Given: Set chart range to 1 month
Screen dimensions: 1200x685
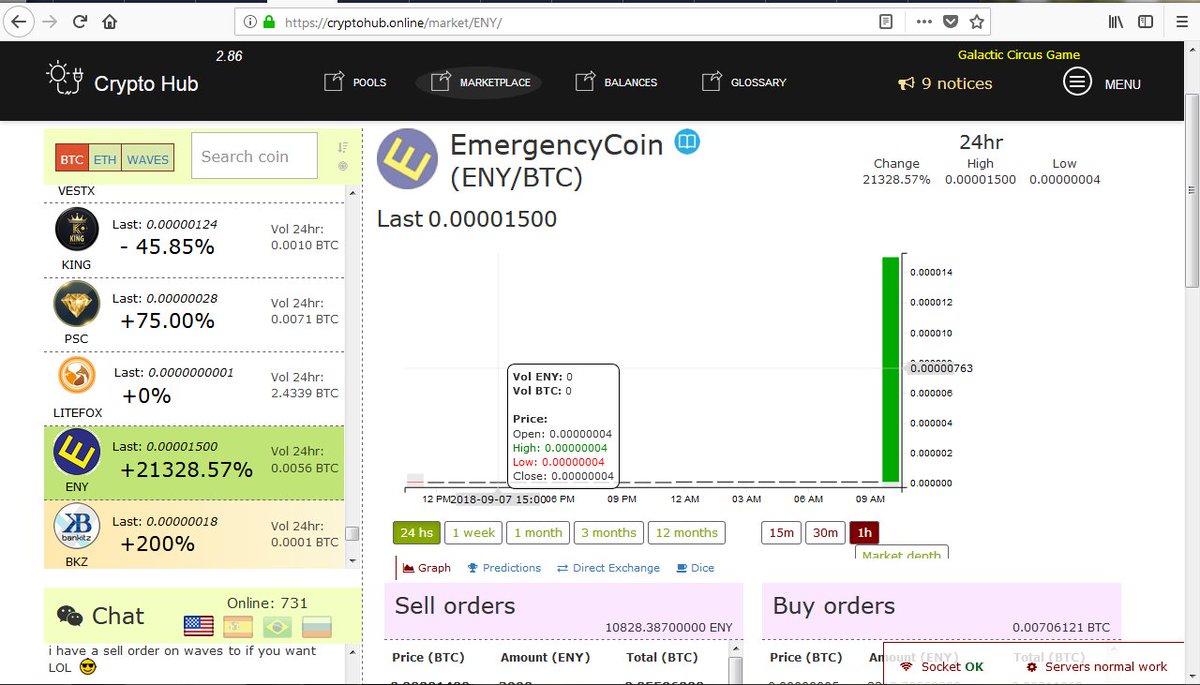Looking at the screenshot, I should (x=538, y=533).
